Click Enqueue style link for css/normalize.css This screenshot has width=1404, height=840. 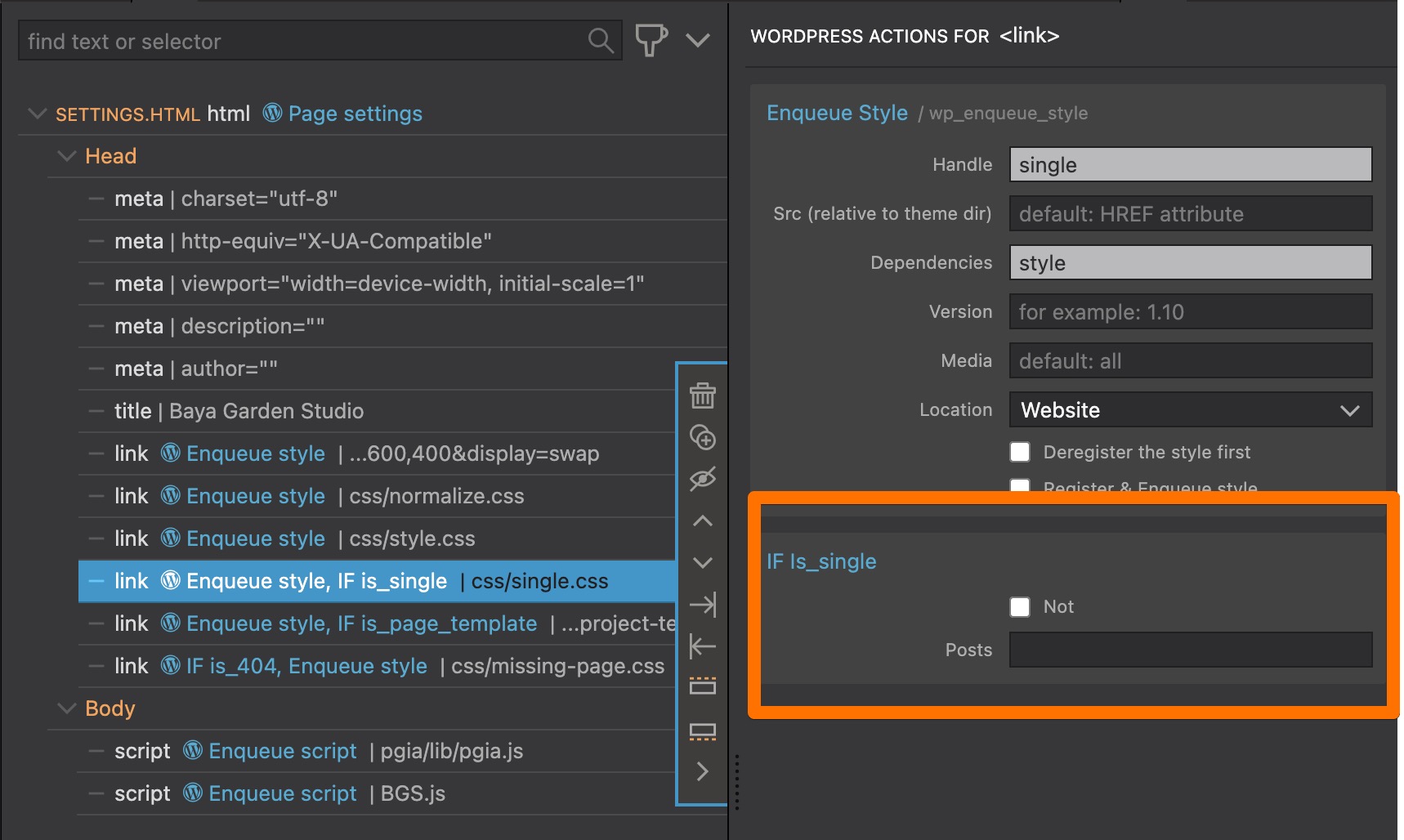tap(256, 496)
